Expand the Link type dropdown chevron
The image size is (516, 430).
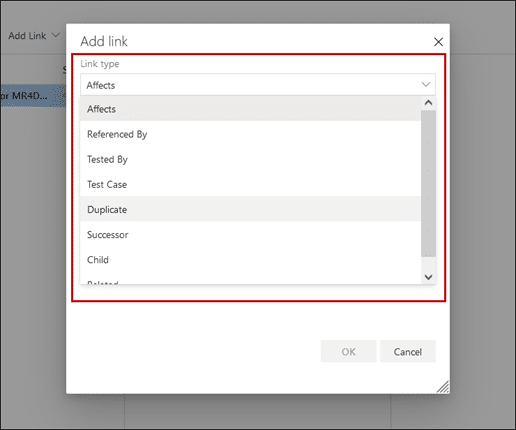[426, 84]
